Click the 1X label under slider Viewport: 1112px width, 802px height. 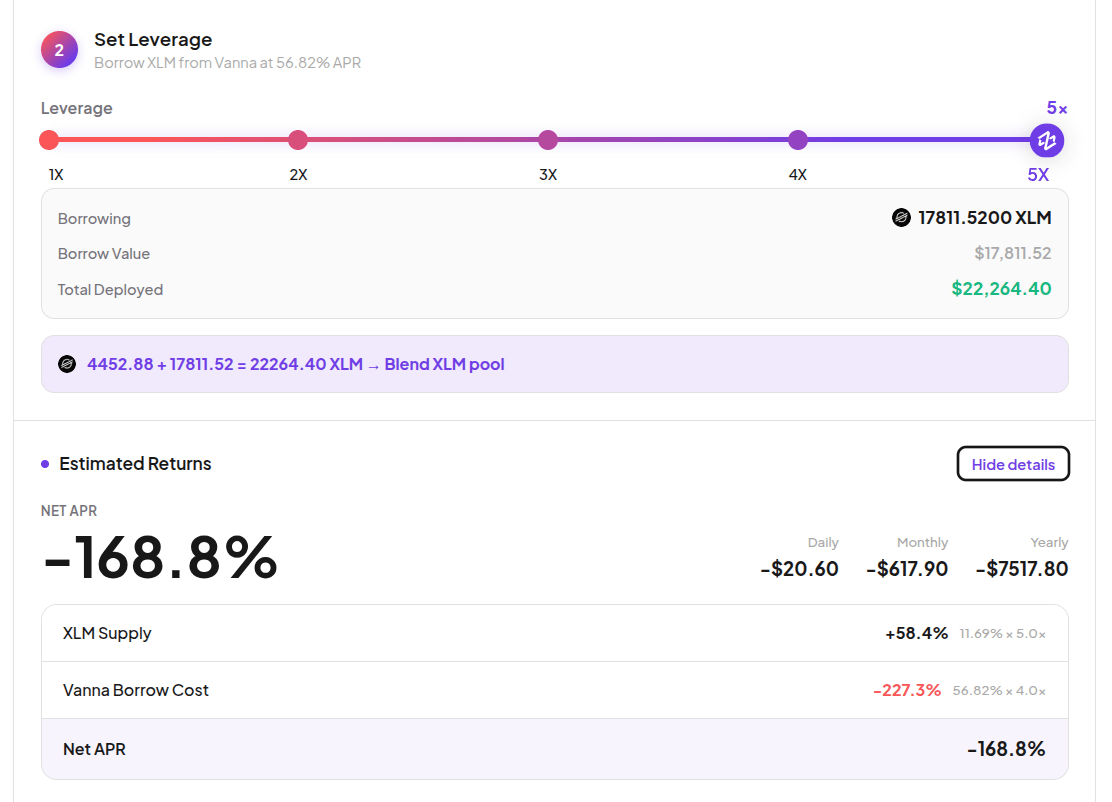coord(56,174)
